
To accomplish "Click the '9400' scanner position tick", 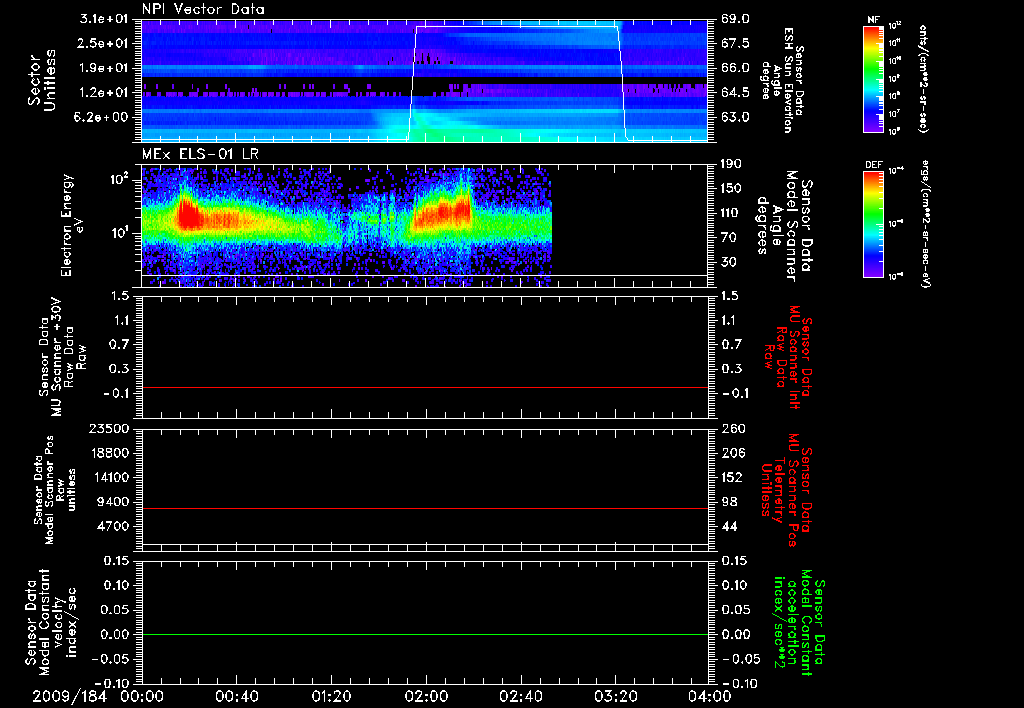I will click(x=112, y=502).
